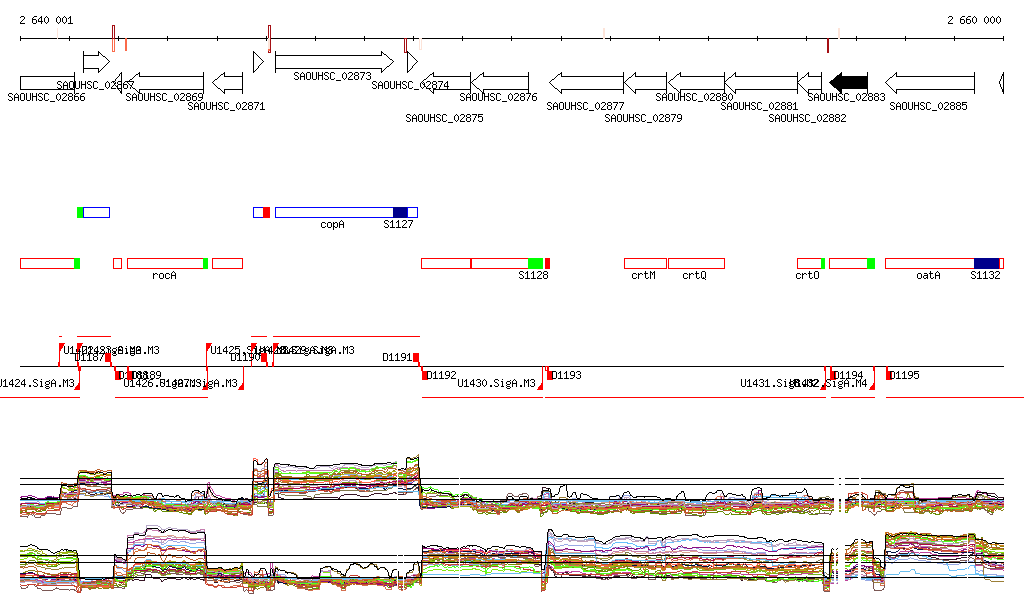This screenshot has width=1024, height=611.
Task: Select the rocA red segment box
Action: pos(166,264)
